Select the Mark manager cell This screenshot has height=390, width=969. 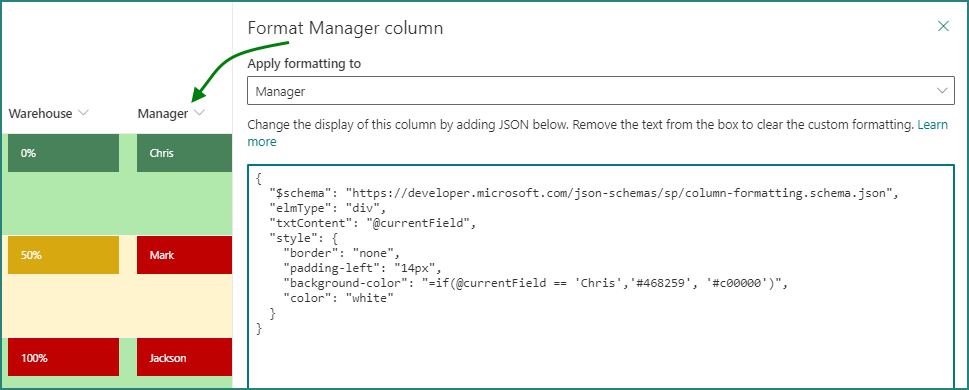(184, 255)
